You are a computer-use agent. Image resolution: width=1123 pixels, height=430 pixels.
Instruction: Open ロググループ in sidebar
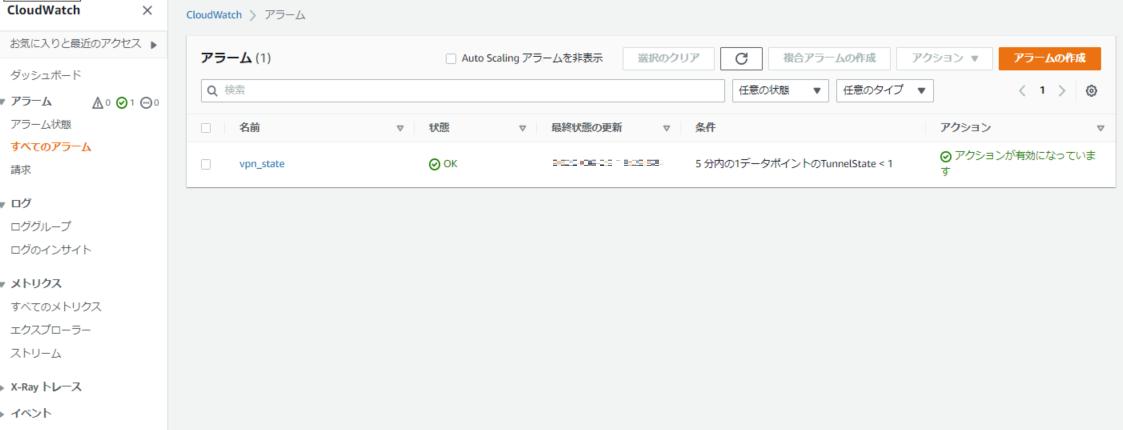click(x=41, y=226)
